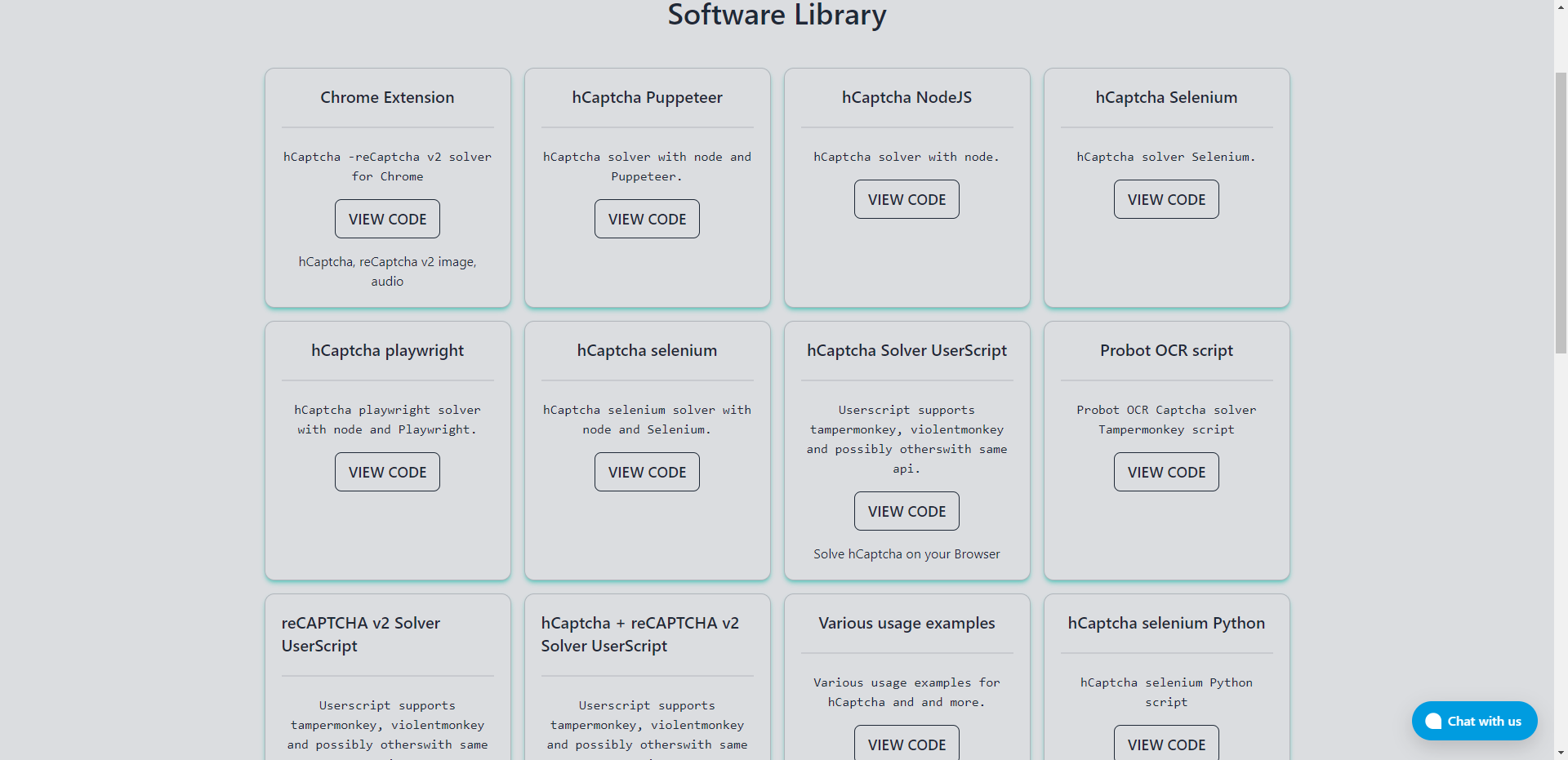The image size is (1568, 760).
Task: Click the hCaptcha Selenium card title
Action: [x=1166, y=97]
